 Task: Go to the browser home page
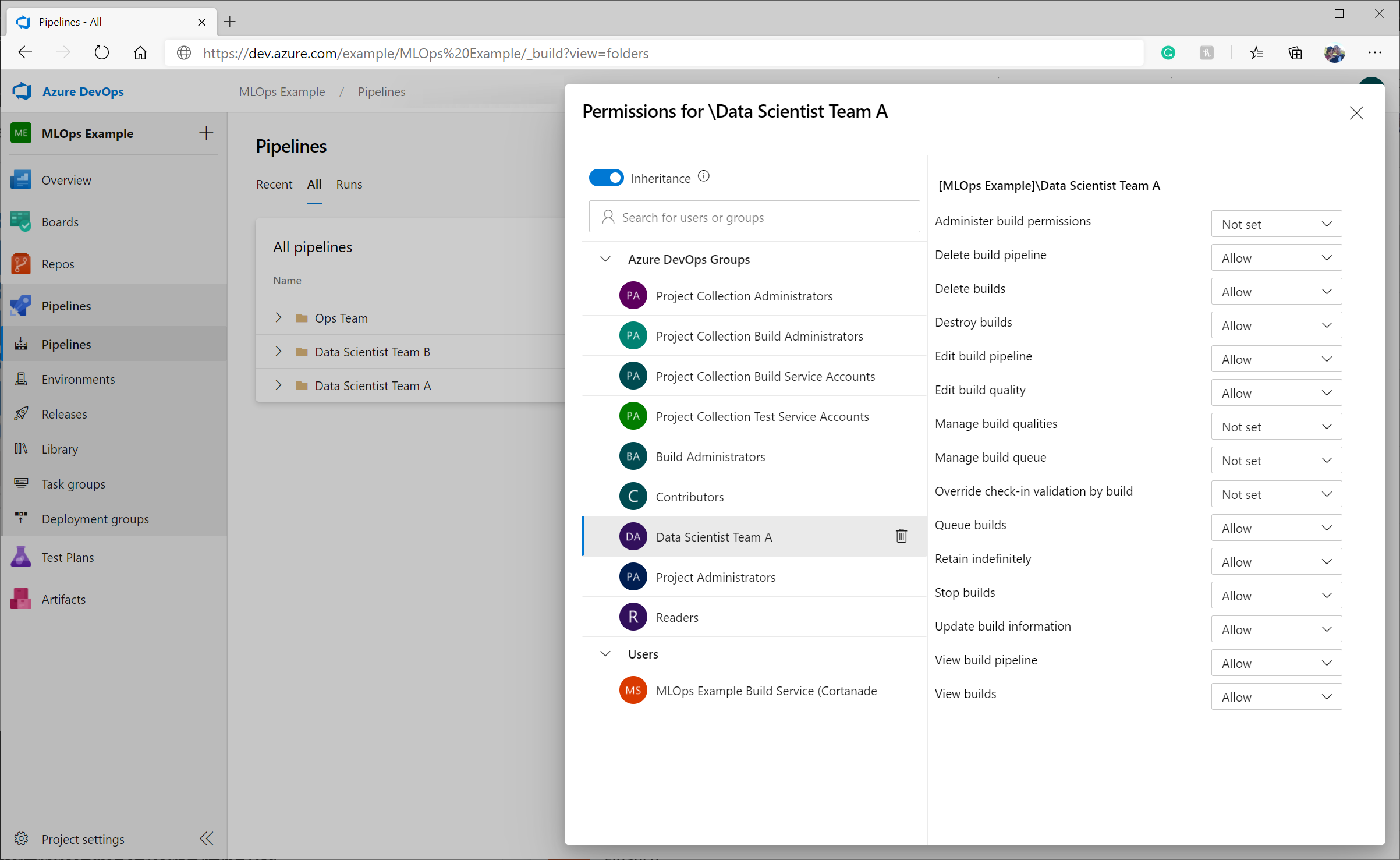click(140, 53)
